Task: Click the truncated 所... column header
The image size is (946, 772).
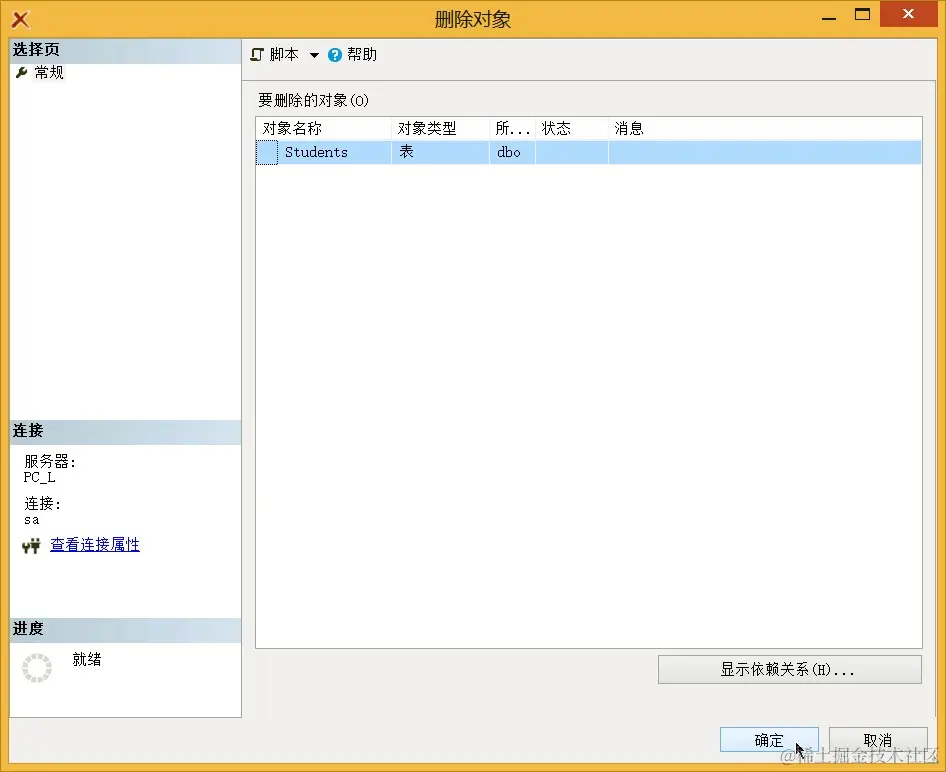Action: click(512, 128)
